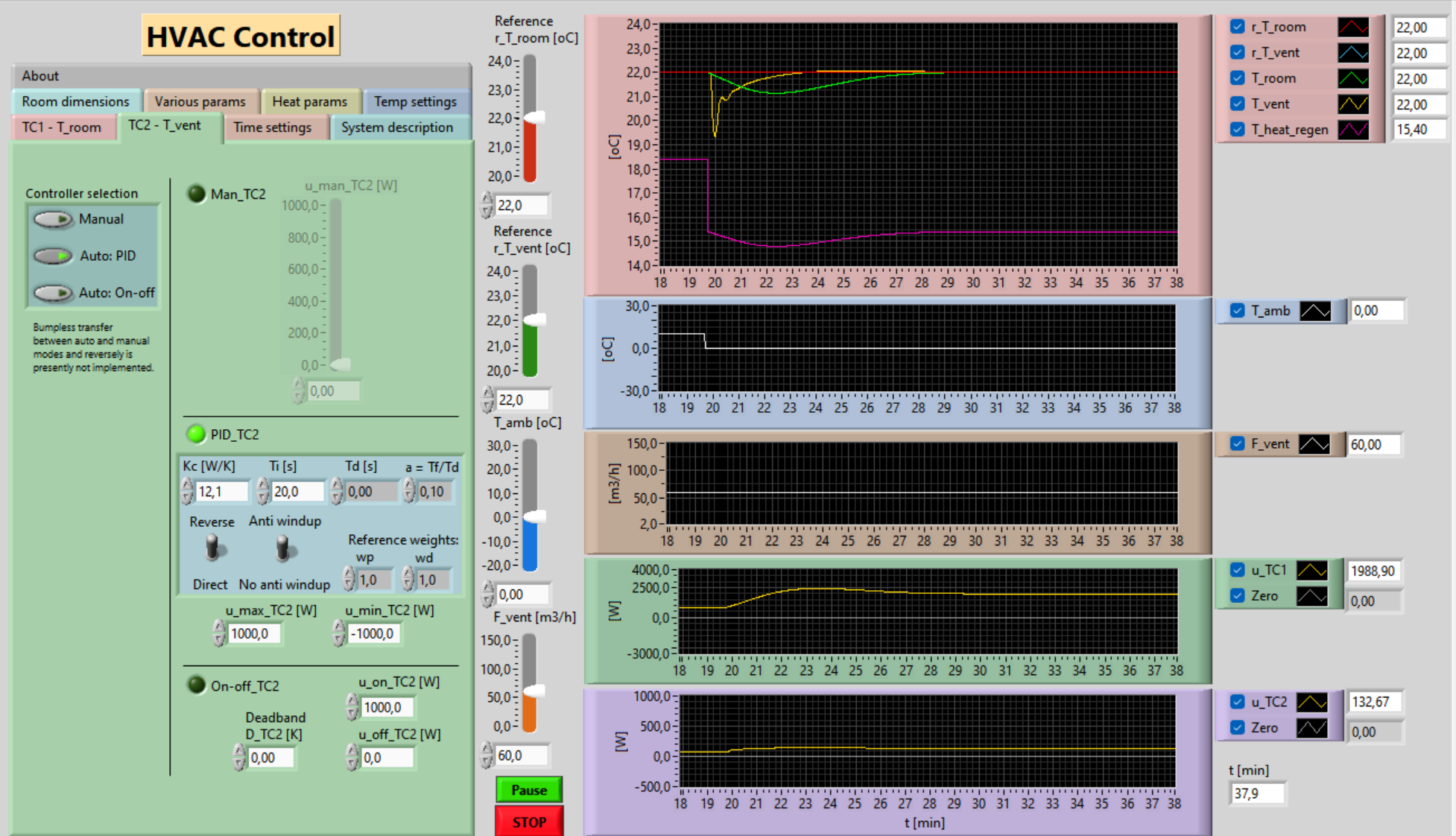Click the u_TC1 yellow line style icon
Viewport: 1456px width, 836px height.
(1311, 570)
